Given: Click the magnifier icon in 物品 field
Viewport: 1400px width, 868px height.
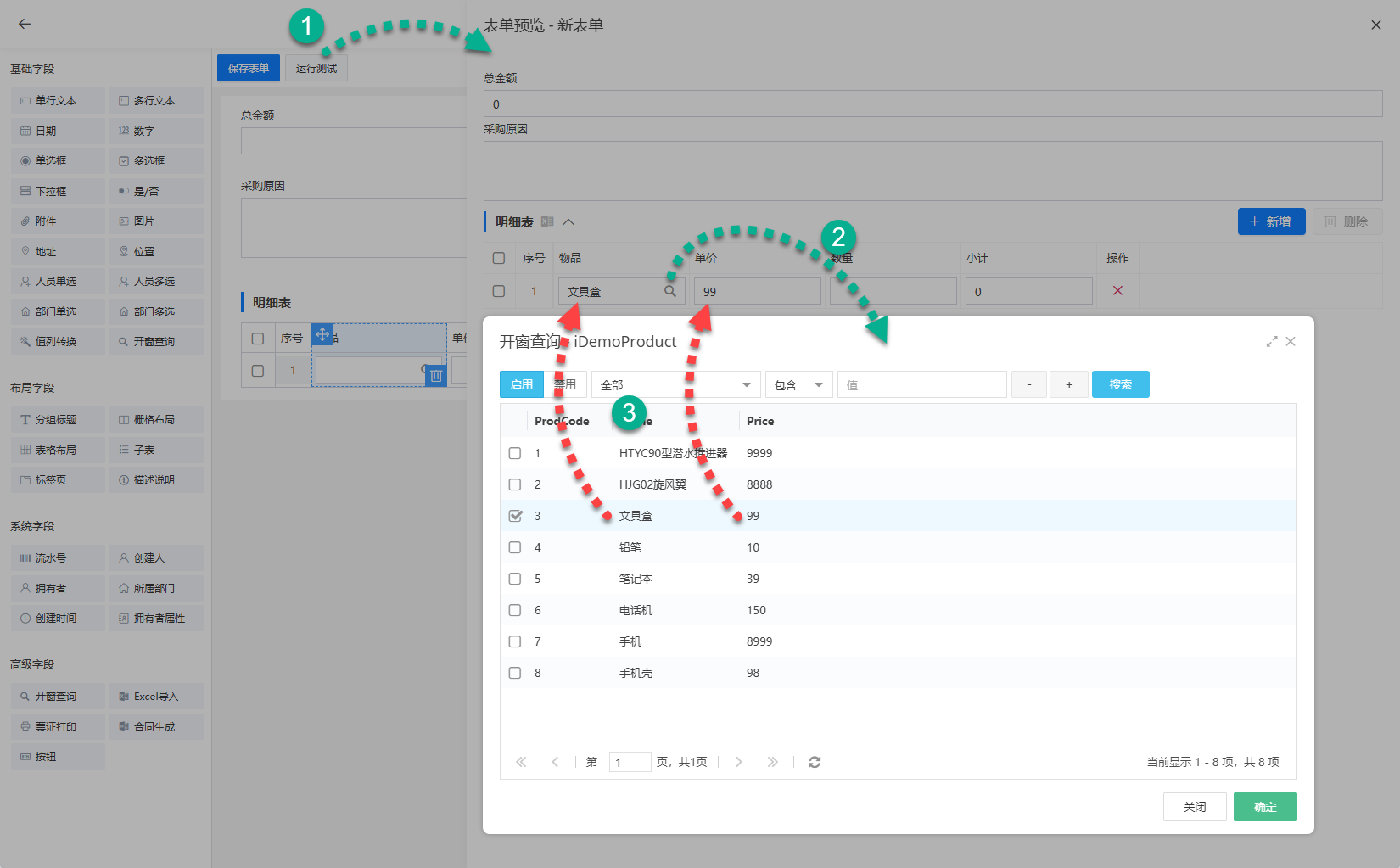Looking at the screenshot, I should coord(669,291).
